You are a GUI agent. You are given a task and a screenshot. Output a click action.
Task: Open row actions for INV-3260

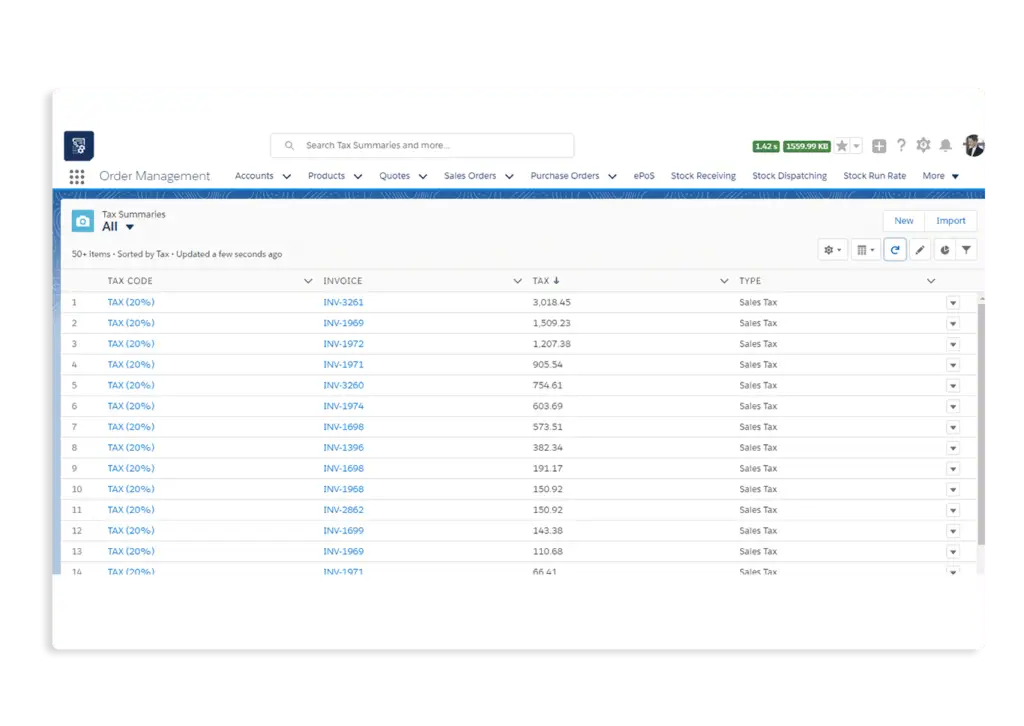click(953, 386)
